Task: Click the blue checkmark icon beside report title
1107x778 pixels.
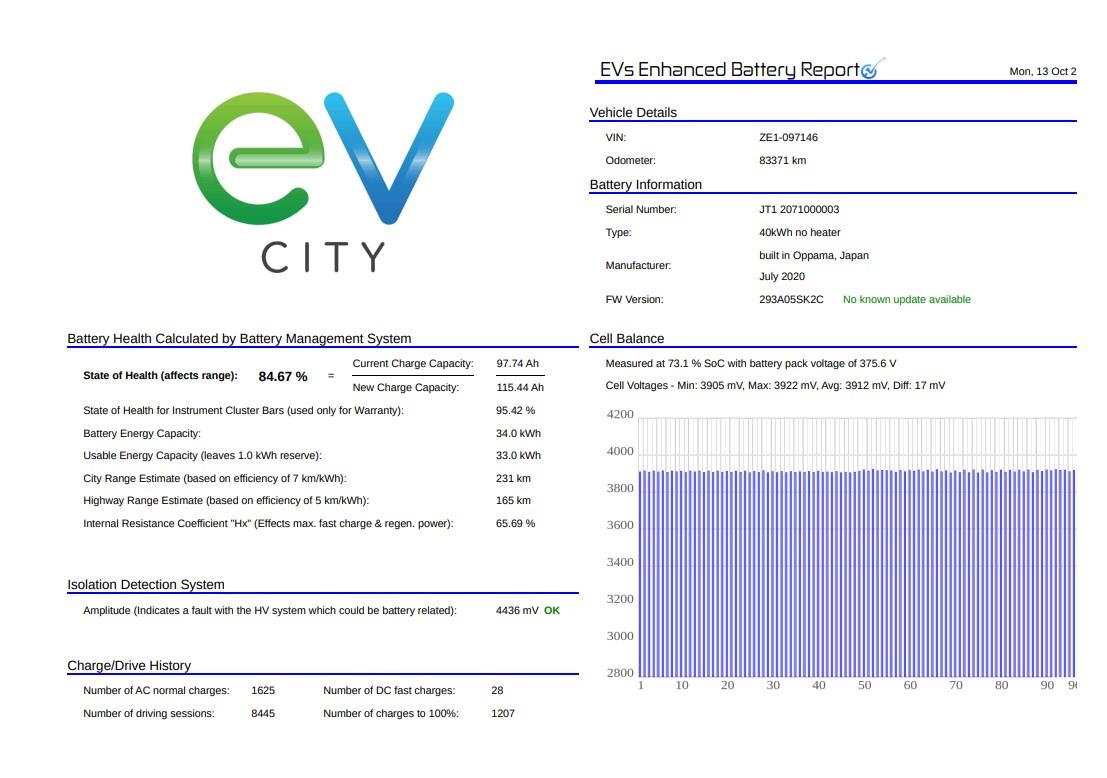Action: [x=871, y=70]
